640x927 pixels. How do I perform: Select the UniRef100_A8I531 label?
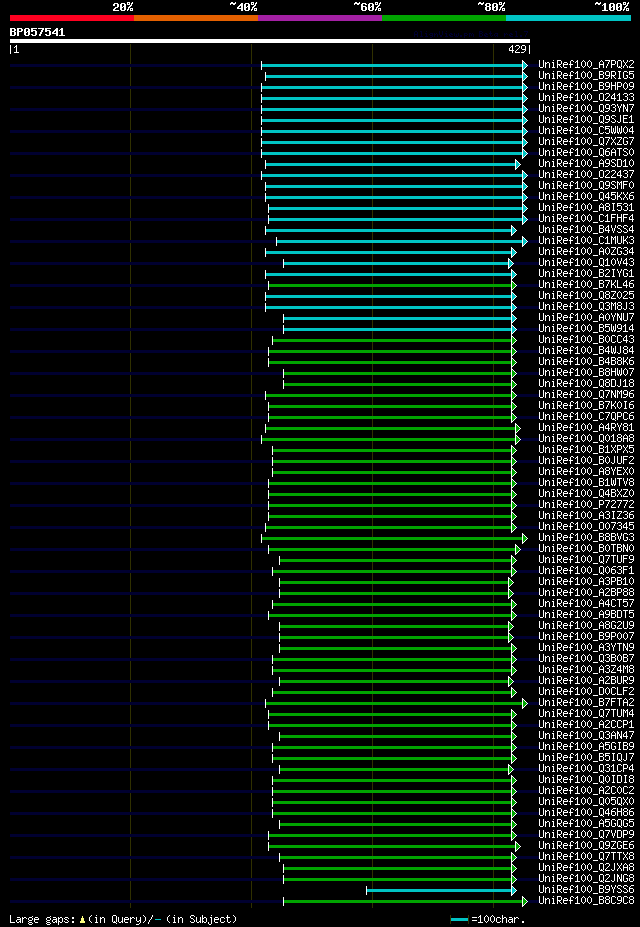(x=586, y=208)
